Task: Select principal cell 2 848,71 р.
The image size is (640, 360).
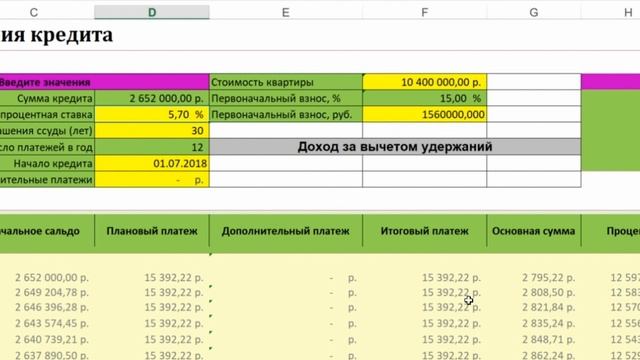Action: click(548, 339)
